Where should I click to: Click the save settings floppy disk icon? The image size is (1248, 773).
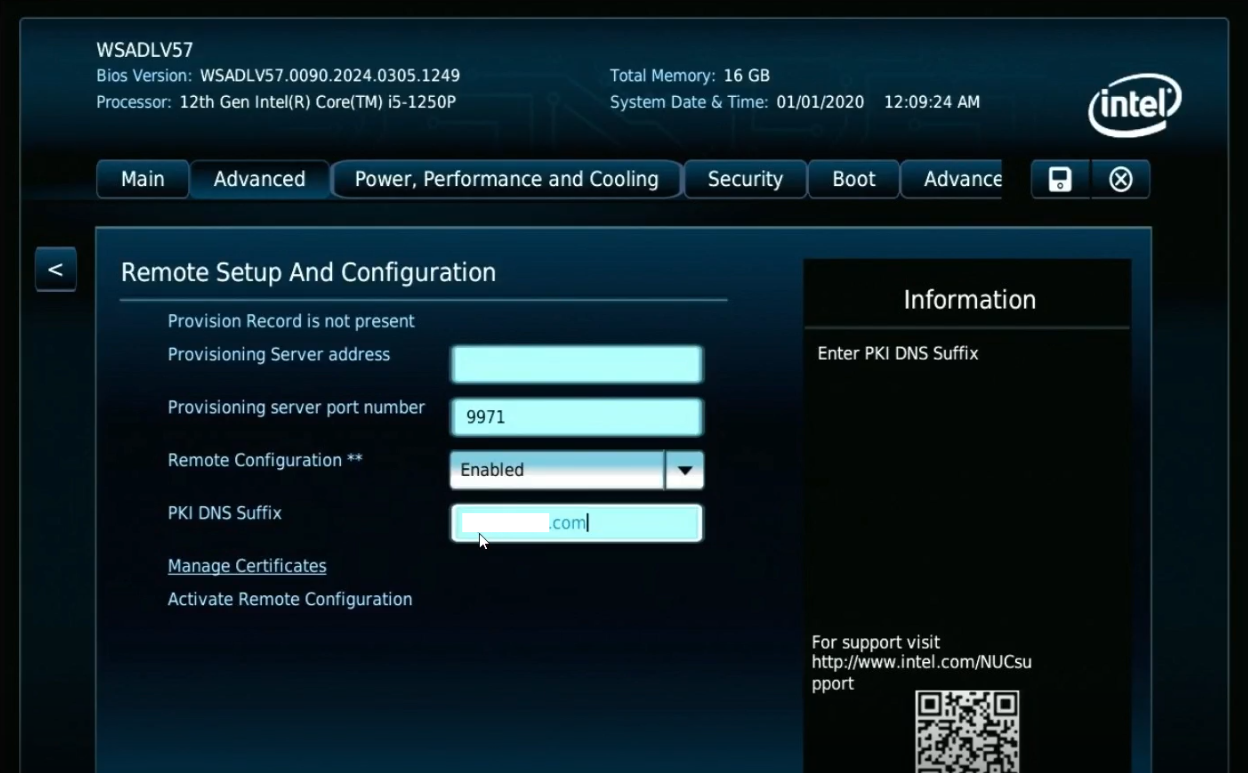[x=1059, y=179]
